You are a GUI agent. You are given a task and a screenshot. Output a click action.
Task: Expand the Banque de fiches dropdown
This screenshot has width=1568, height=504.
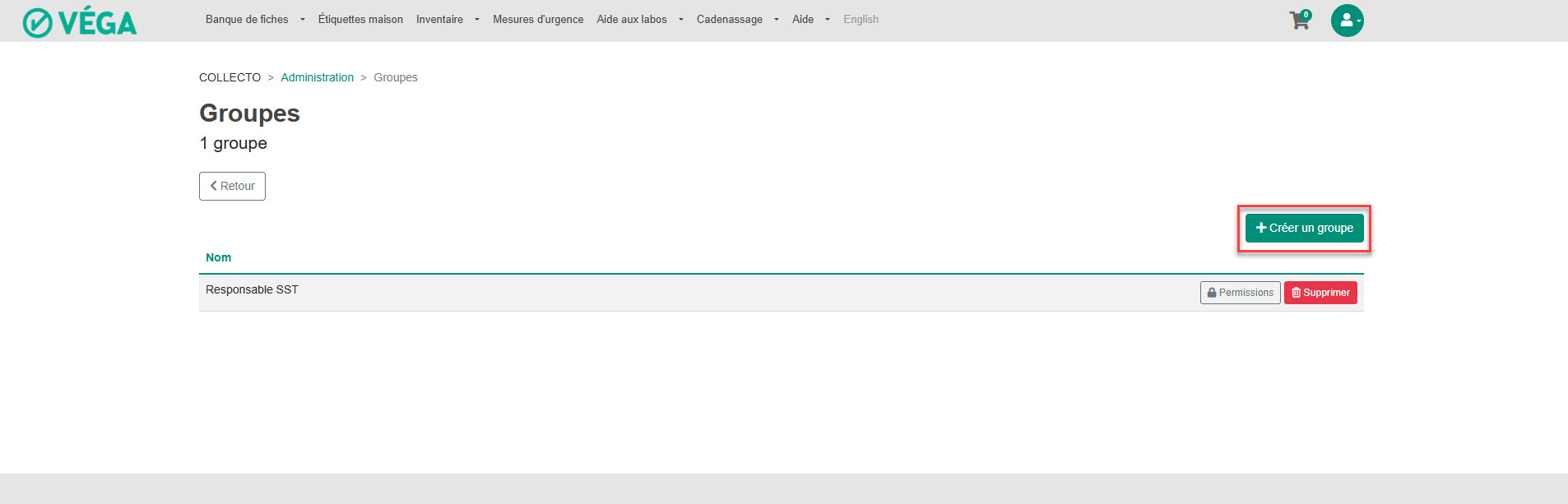coord(255,20)
